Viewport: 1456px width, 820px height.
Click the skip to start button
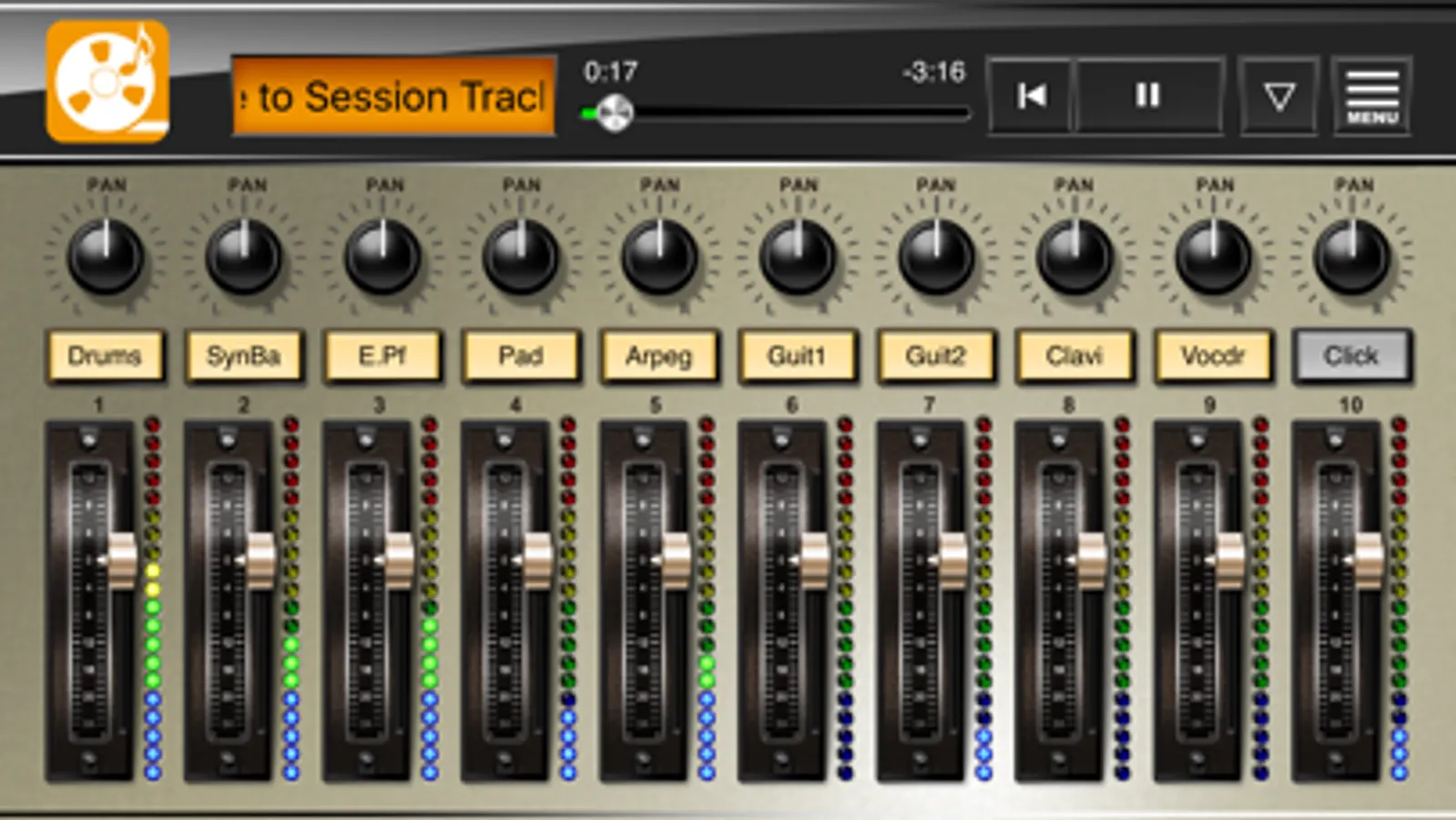tap(1031, 96)
